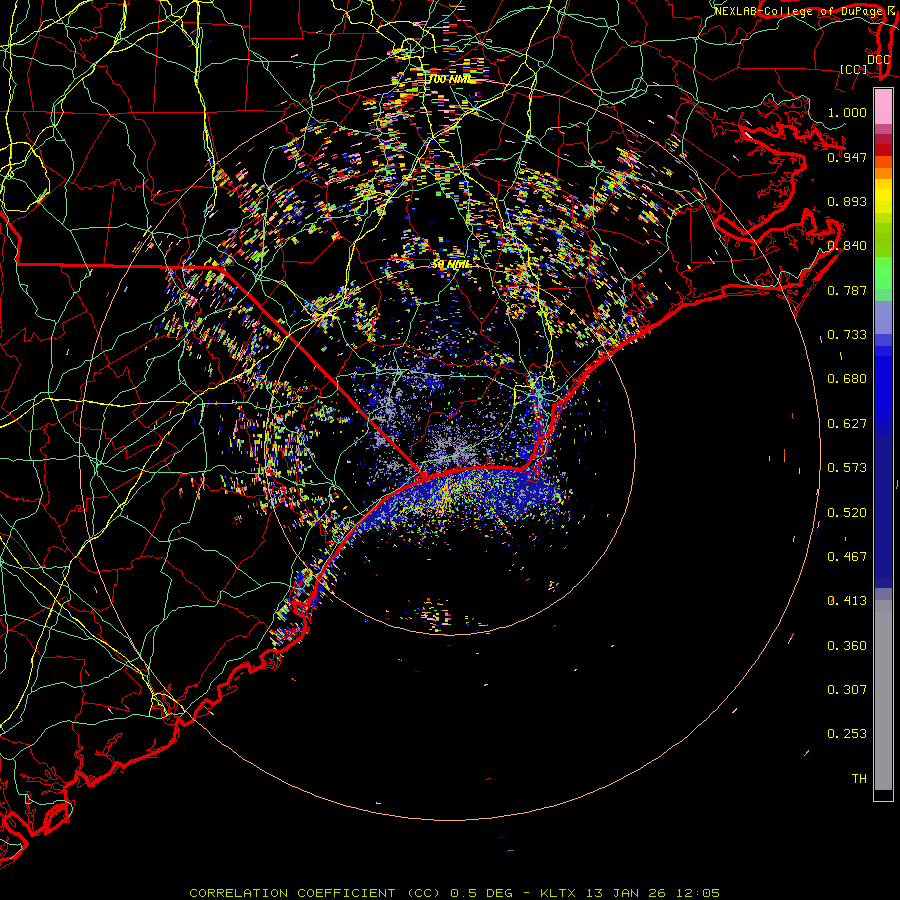This screenshot has width=900, height=900.
Task: Click the 12:05 timestamp
Action: coord(697,893)
